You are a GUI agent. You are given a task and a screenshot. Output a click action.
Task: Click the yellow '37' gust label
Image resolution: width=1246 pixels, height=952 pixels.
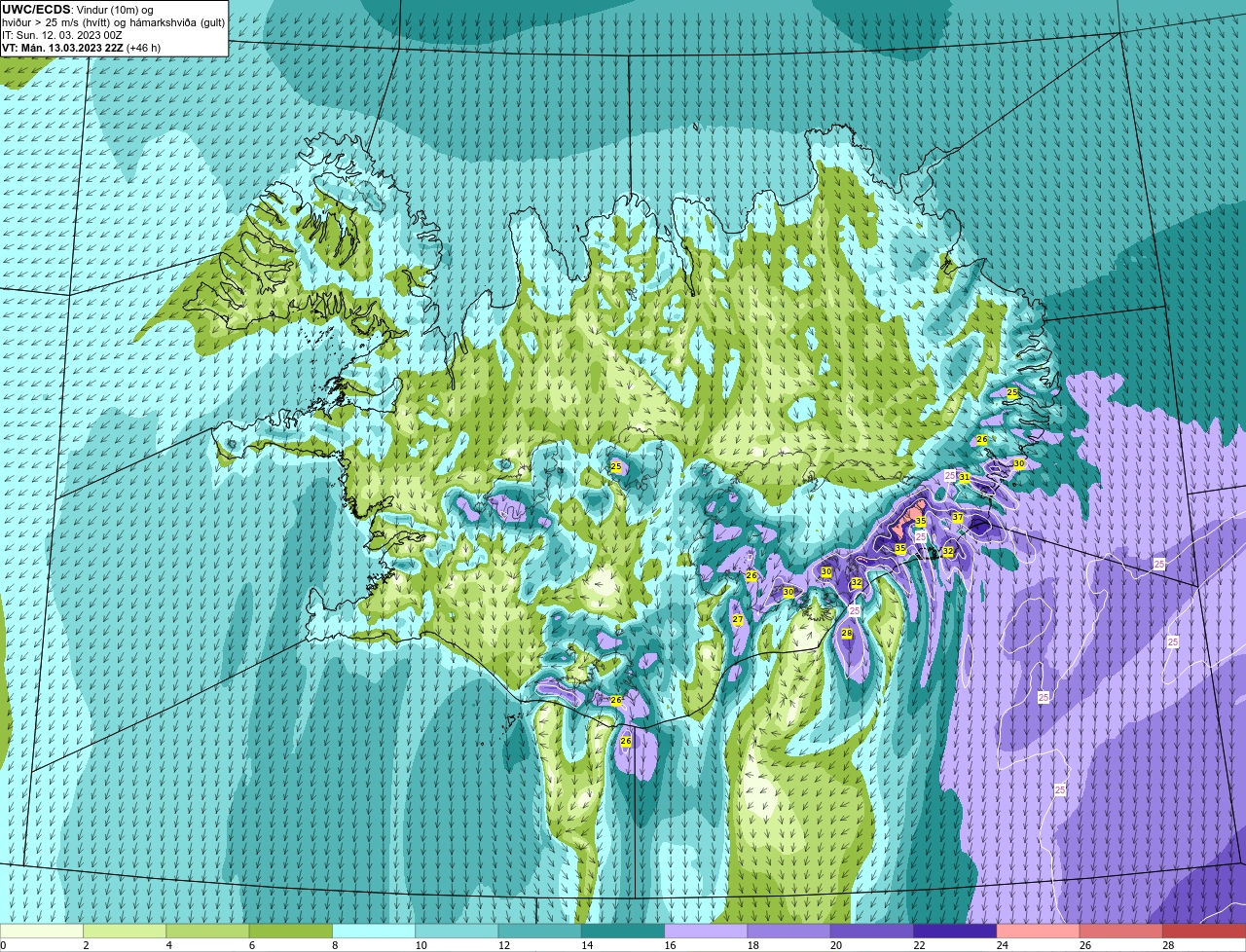[x=958, y=517]
